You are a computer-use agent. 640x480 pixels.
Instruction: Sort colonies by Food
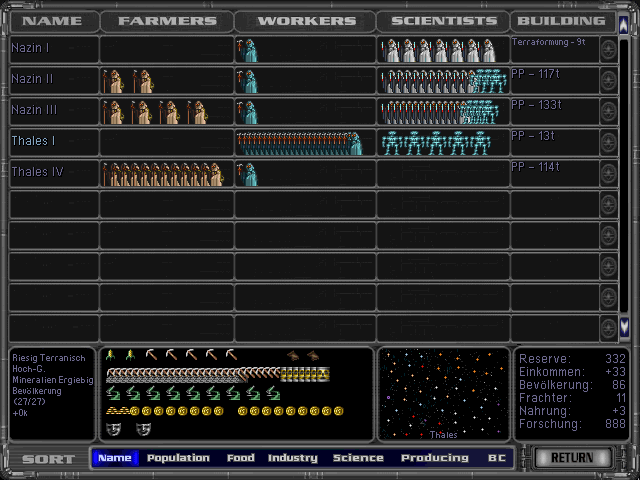pos(240,458)
